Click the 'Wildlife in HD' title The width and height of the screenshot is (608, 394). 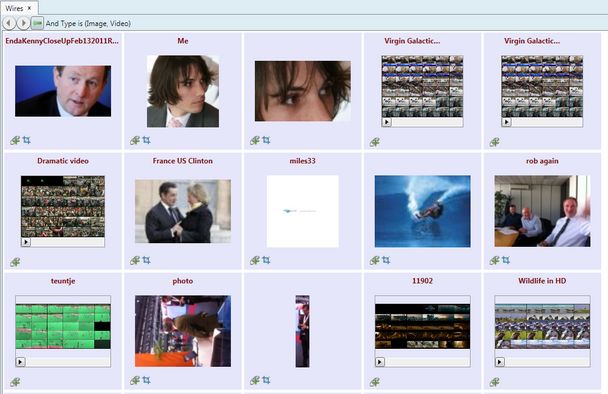[542, 281]
